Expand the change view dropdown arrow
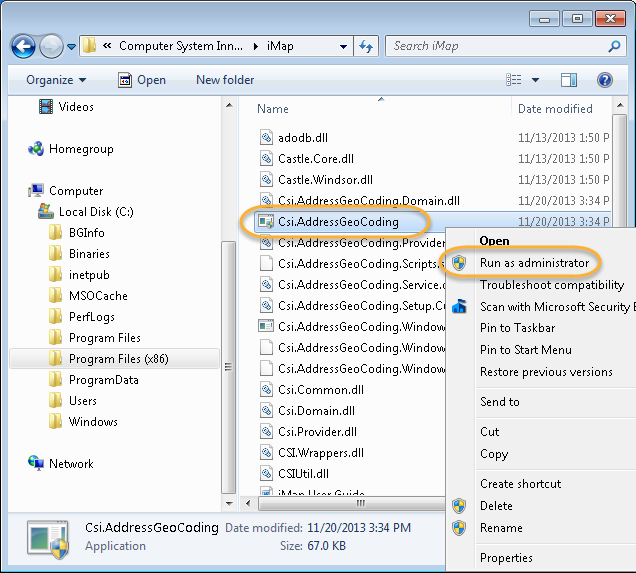The height and width of the screenshot is (573, 636). tap(536, 80)
